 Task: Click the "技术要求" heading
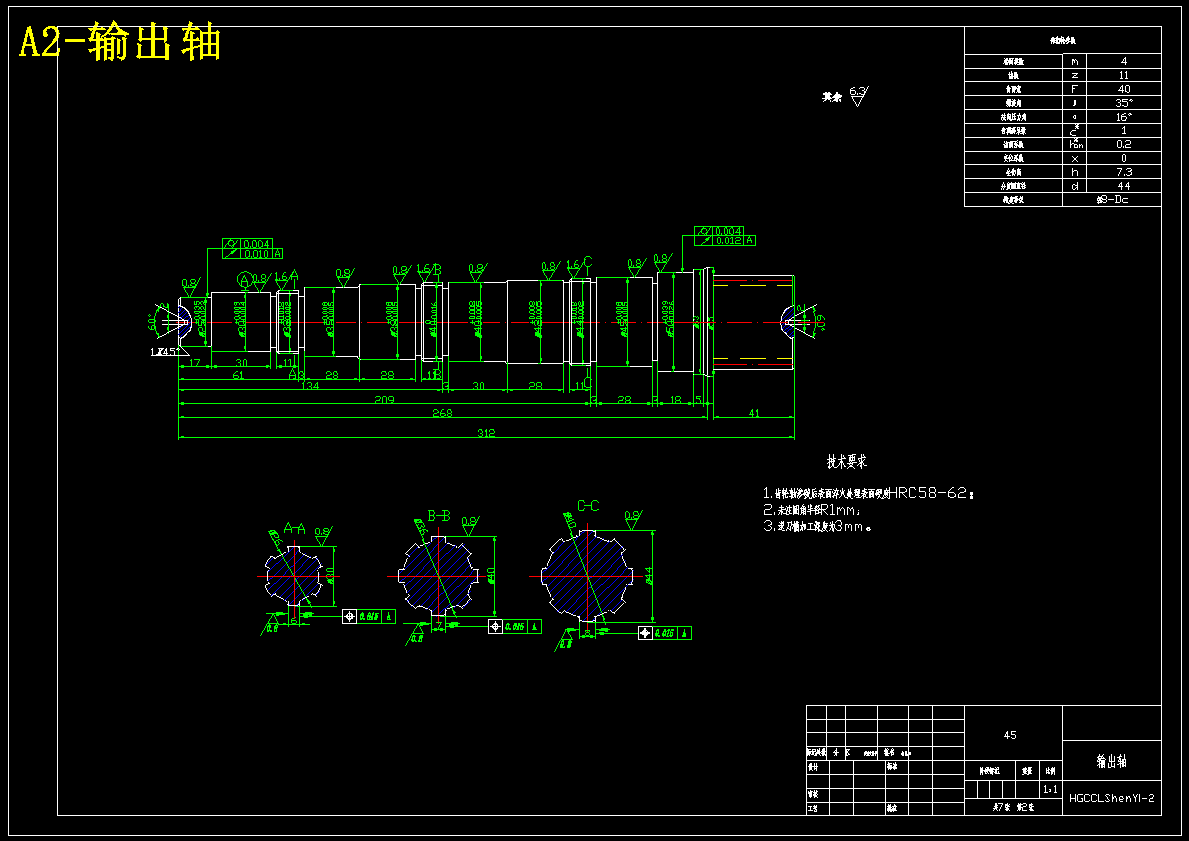[846, 462]
